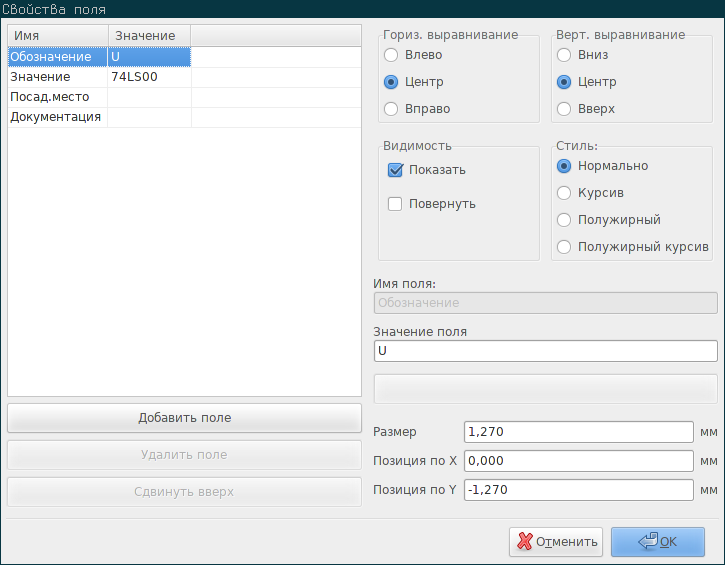Cancel the dialog with 'Отменить'

pyautogui.click(x=556, y=541)
